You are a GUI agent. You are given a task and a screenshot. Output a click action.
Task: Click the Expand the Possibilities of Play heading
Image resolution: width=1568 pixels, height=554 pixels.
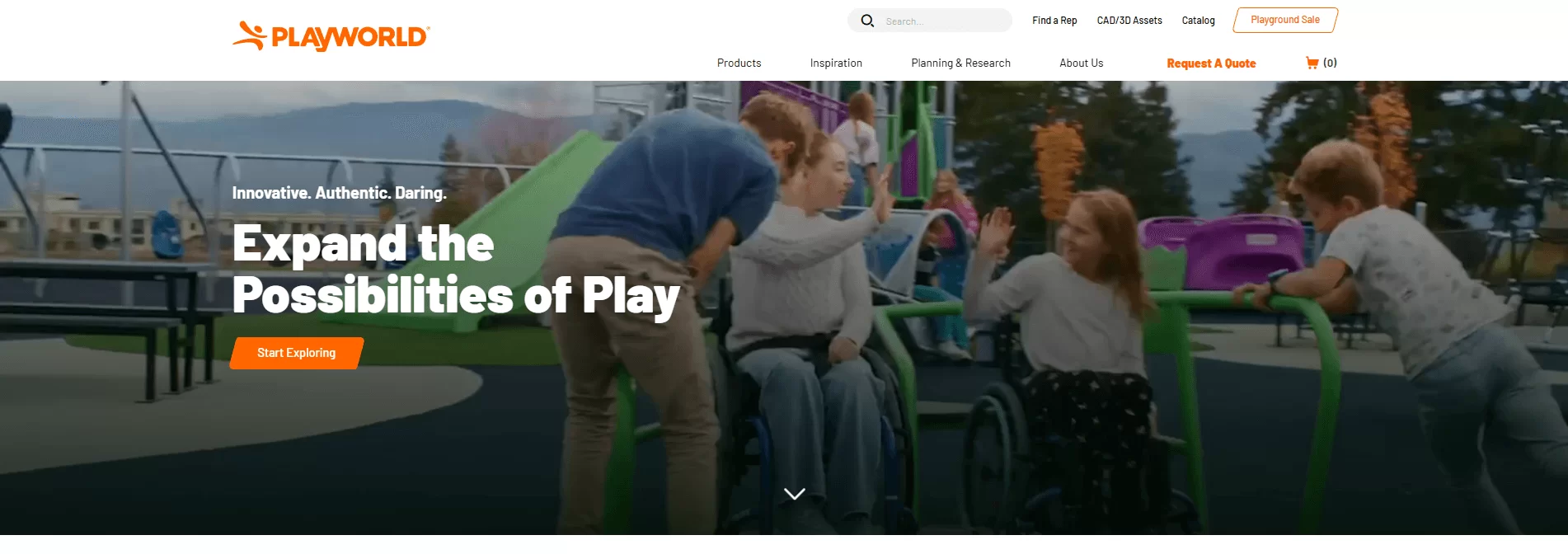456,270
